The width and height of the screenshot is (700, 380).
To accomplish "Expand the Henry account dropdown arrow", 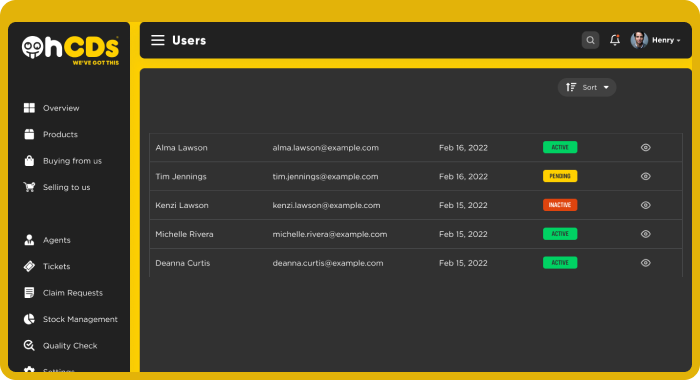I will 679,41.
